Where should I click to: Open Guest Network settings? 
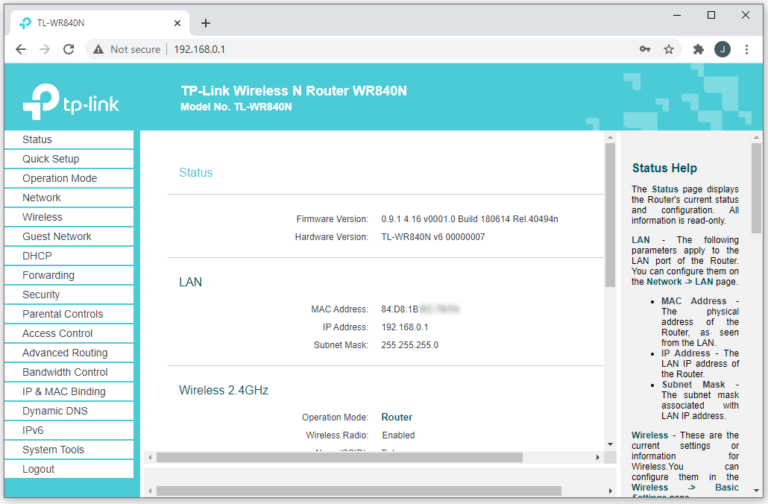pos(69,237)
